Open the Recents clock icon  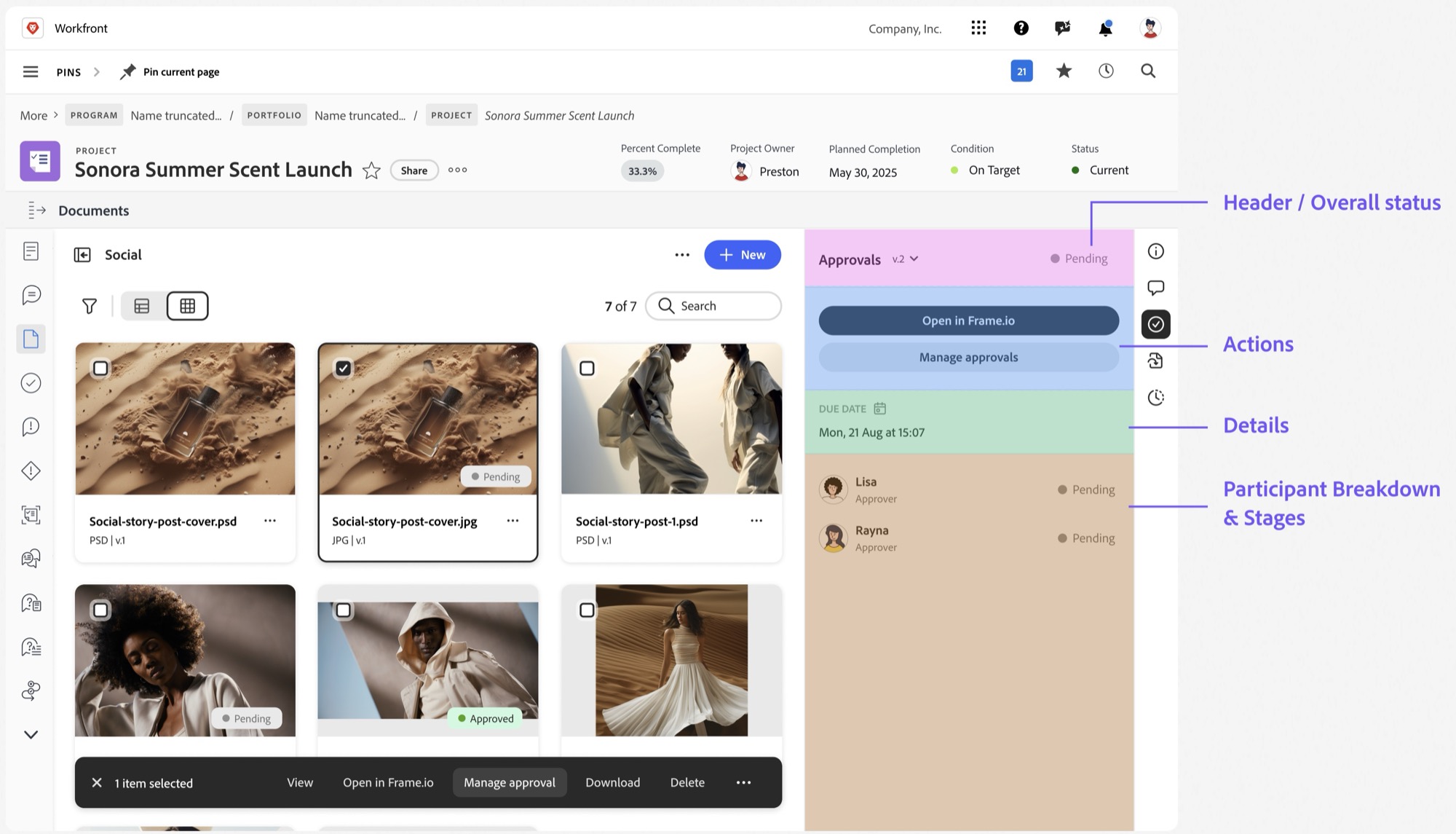[1106, 71]
